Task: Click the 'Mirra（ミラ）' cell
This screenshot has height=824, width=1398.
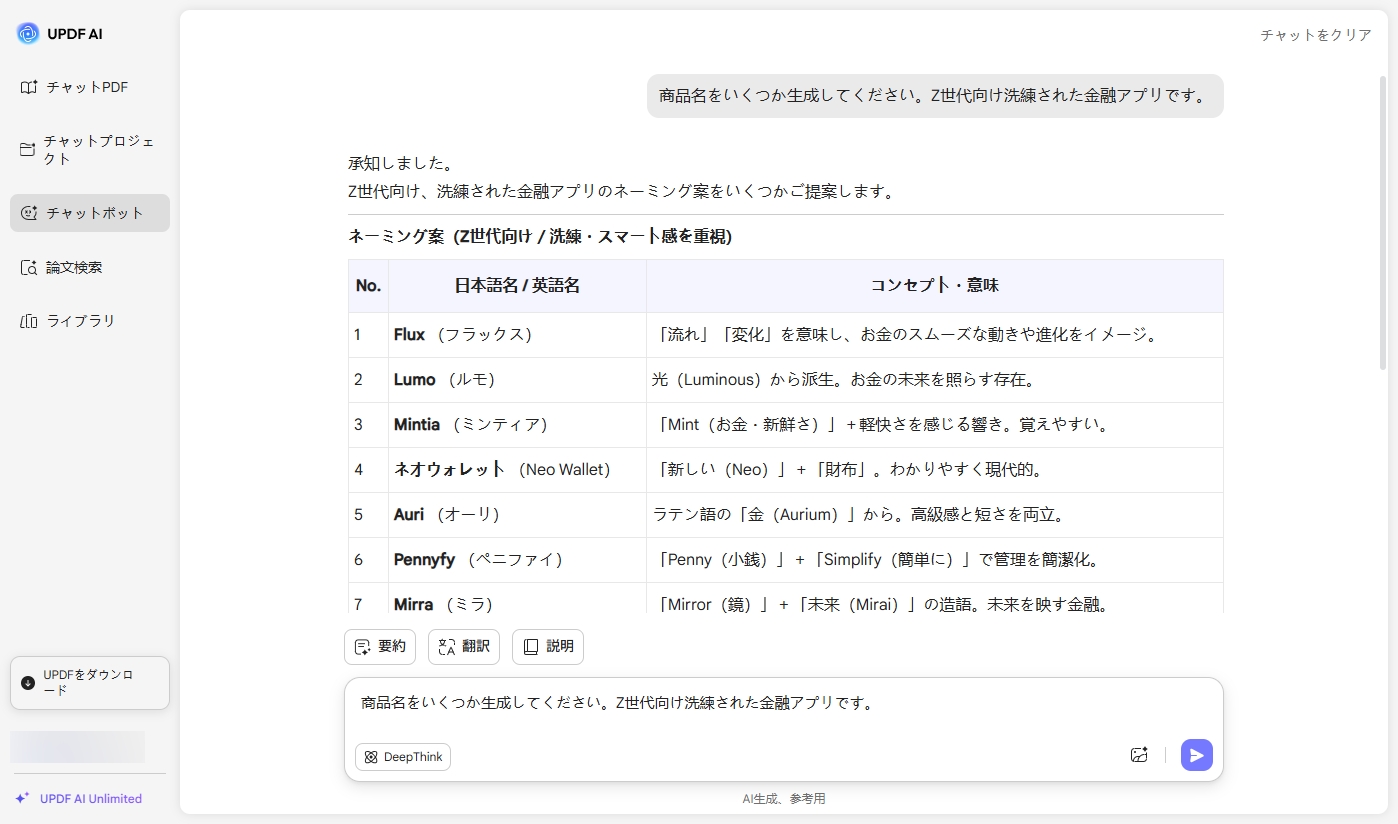Action: point(517,600)
